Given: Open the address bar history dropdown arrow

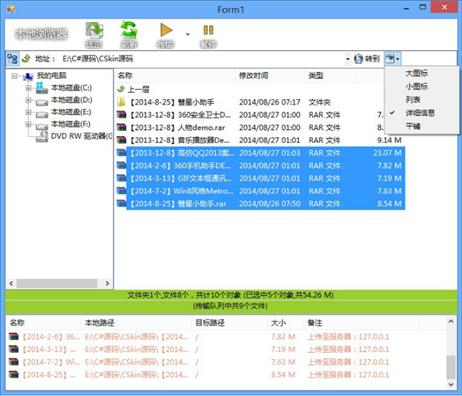Looking at the screenshot, I should point(348,59).
